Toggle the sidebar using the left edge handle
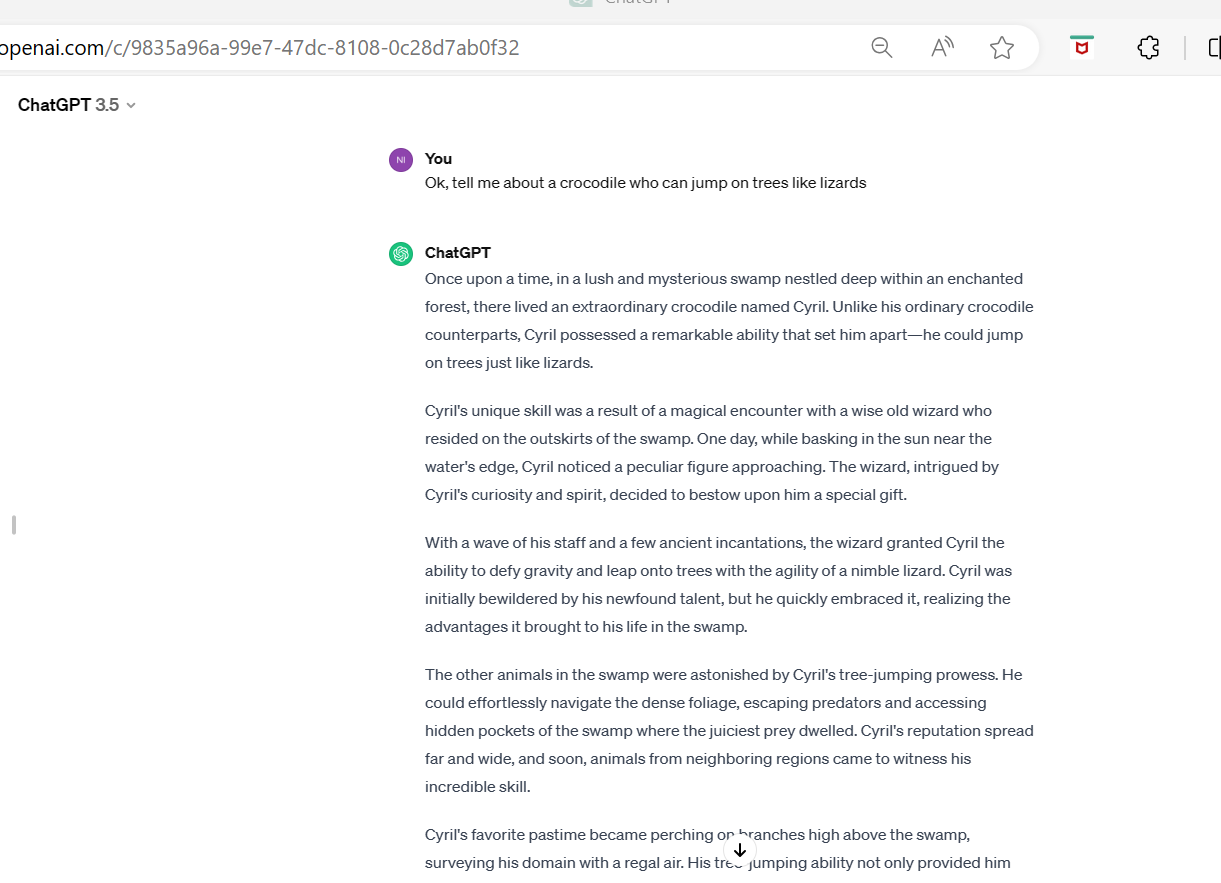This screenshot has width=1221, height=883. coord(13,524)
